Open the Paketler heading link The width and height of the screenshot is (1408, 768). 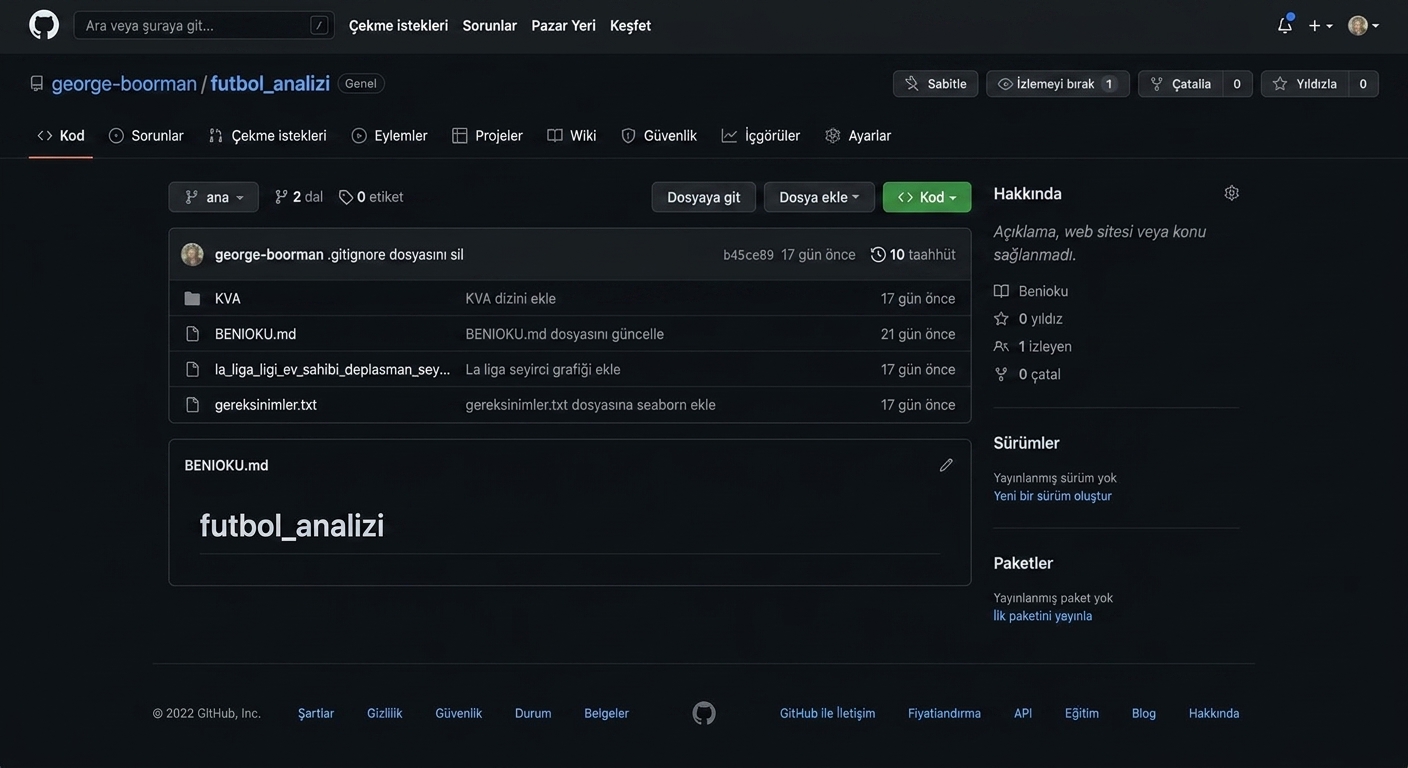click(x=1024, y=563)
